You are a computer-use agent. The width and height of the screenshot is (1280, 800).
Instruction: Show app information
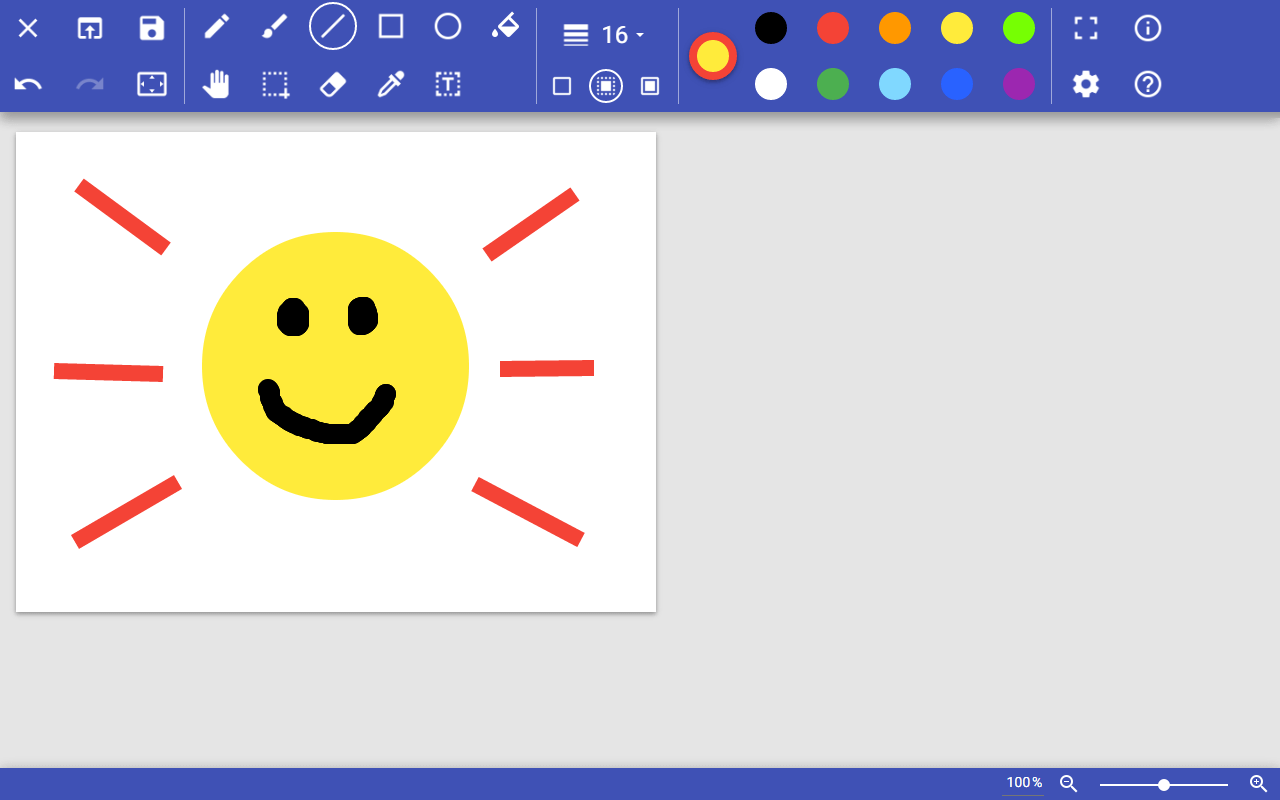pos(1147,27)
